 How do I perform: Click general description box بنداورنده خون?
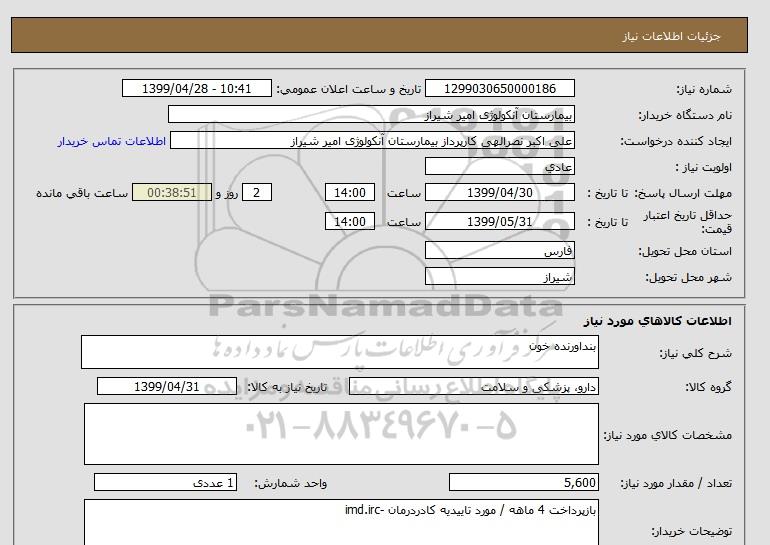click(340, 352)
